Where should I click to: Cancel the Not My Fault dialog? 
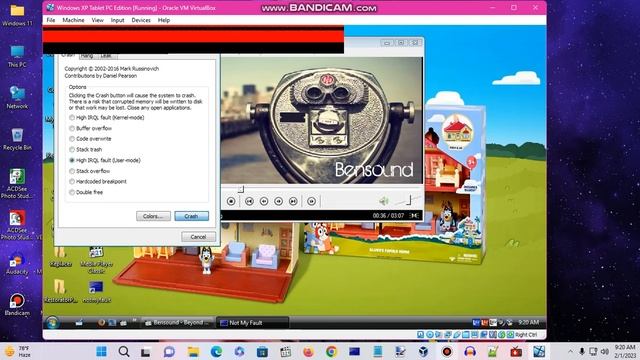[x=198, y=237]
